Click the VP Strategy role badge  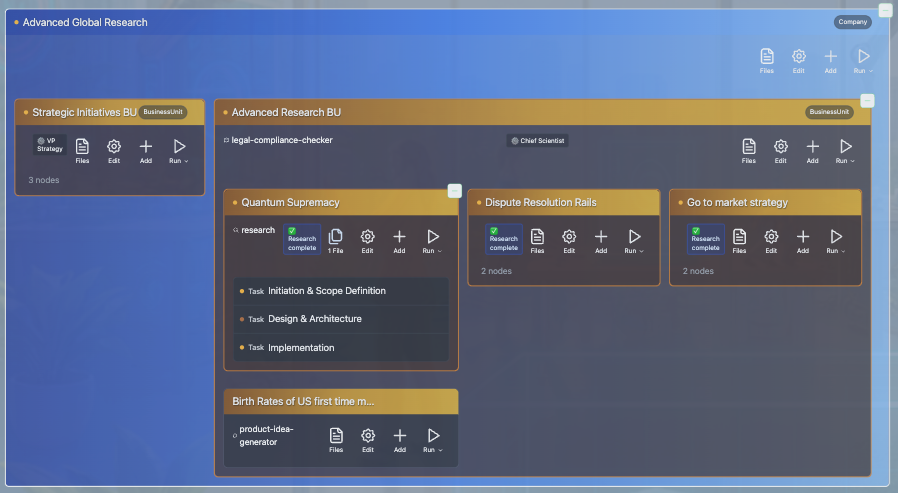pos(49,144)
